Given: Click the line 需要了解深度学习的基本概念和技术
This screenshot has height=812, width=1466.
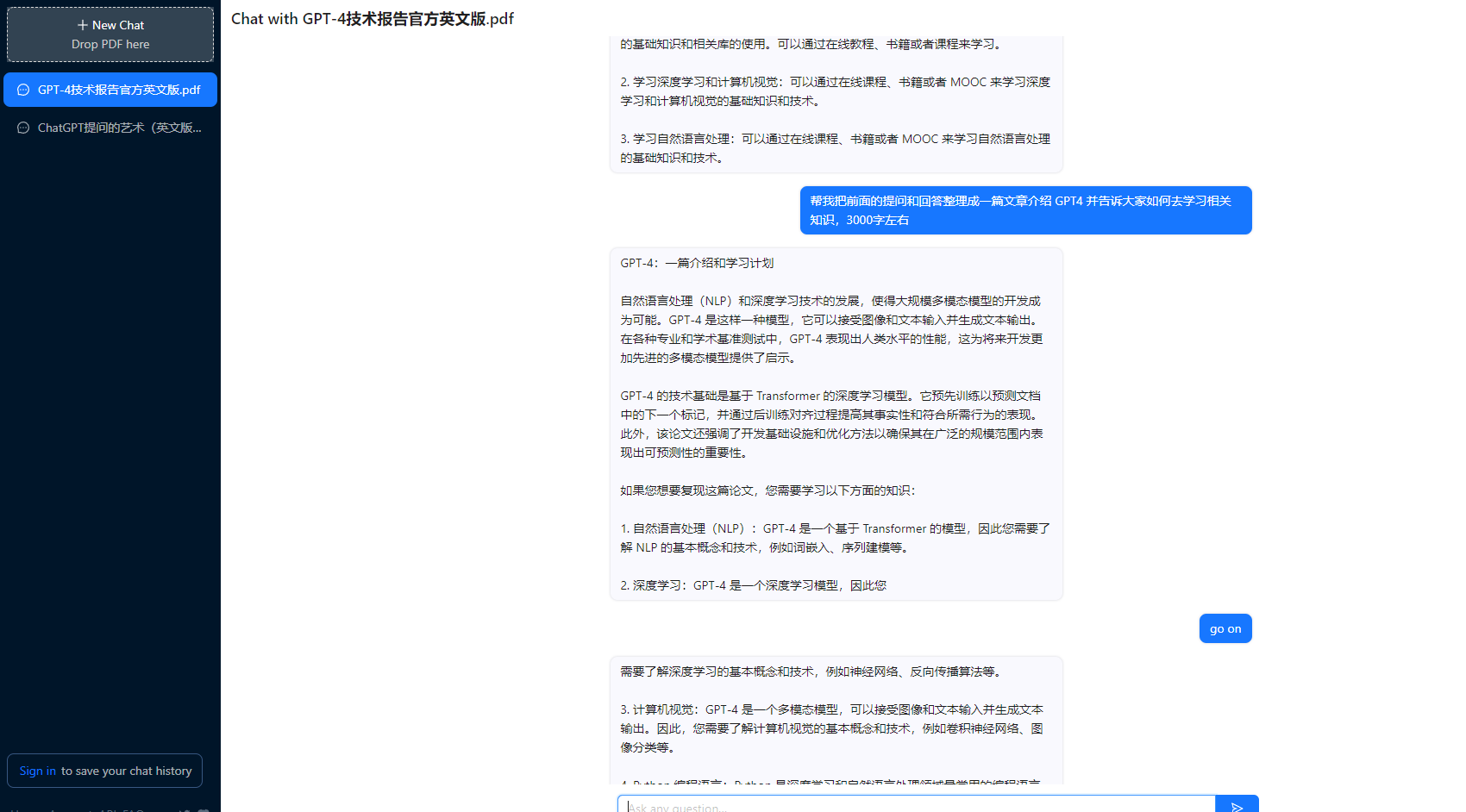Looking at the screenshot, I should 811,671.
